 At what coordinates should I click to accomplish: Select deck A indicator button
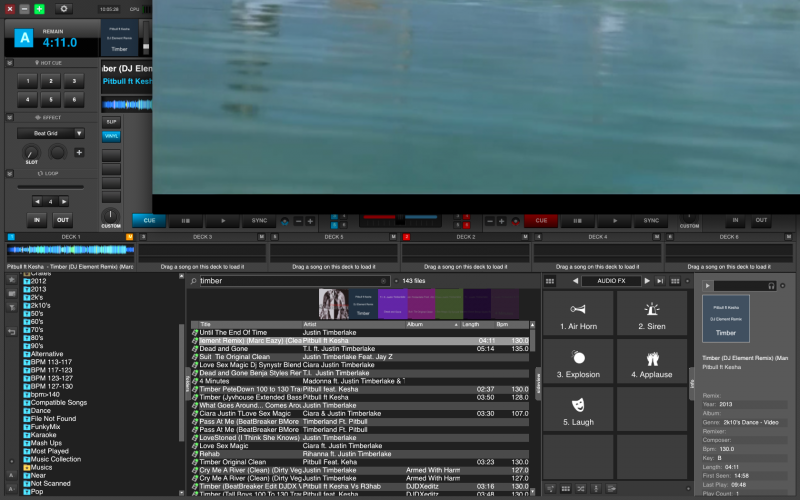point(23,38)
